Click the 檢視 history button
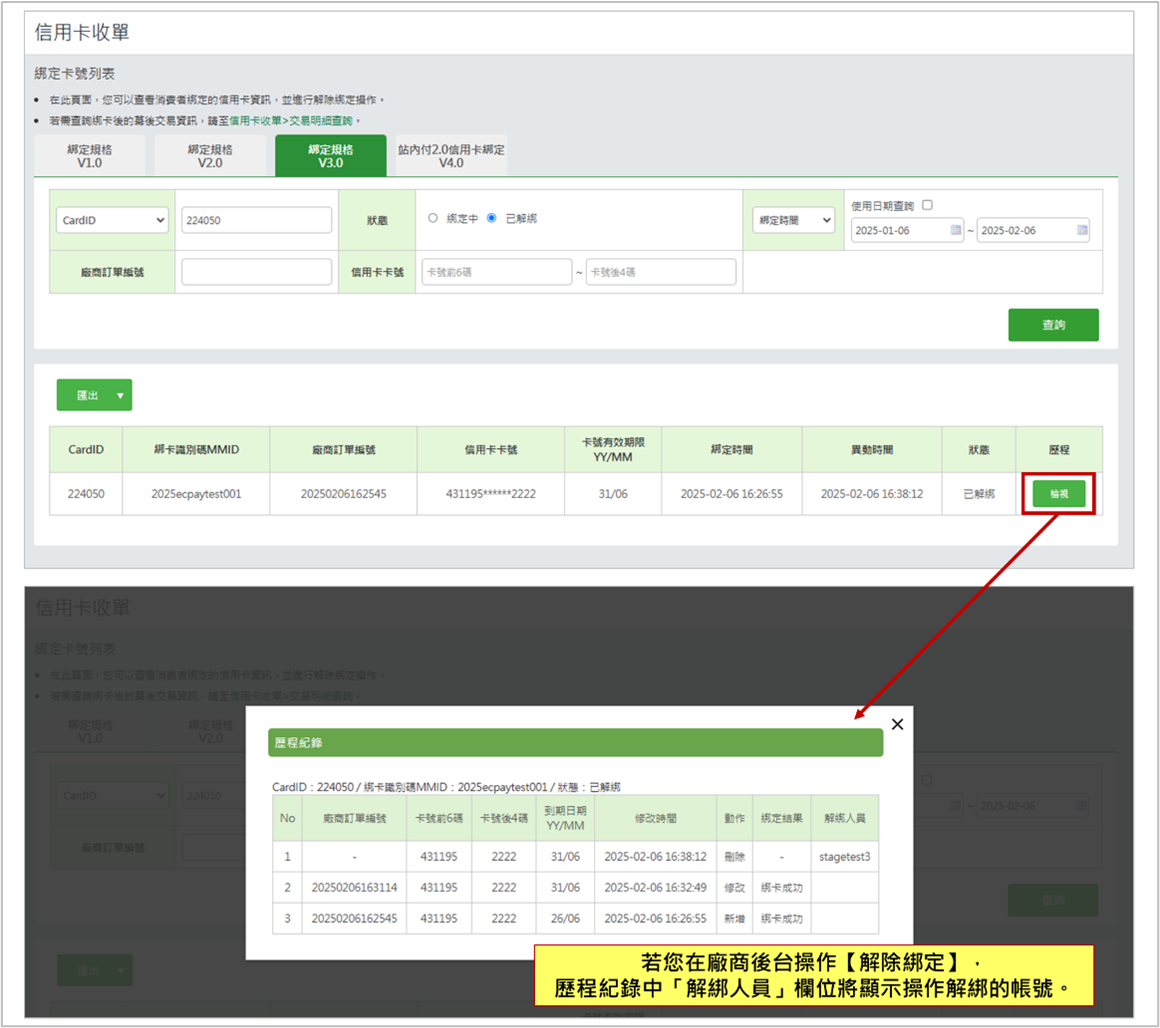 pos(1058,494)
